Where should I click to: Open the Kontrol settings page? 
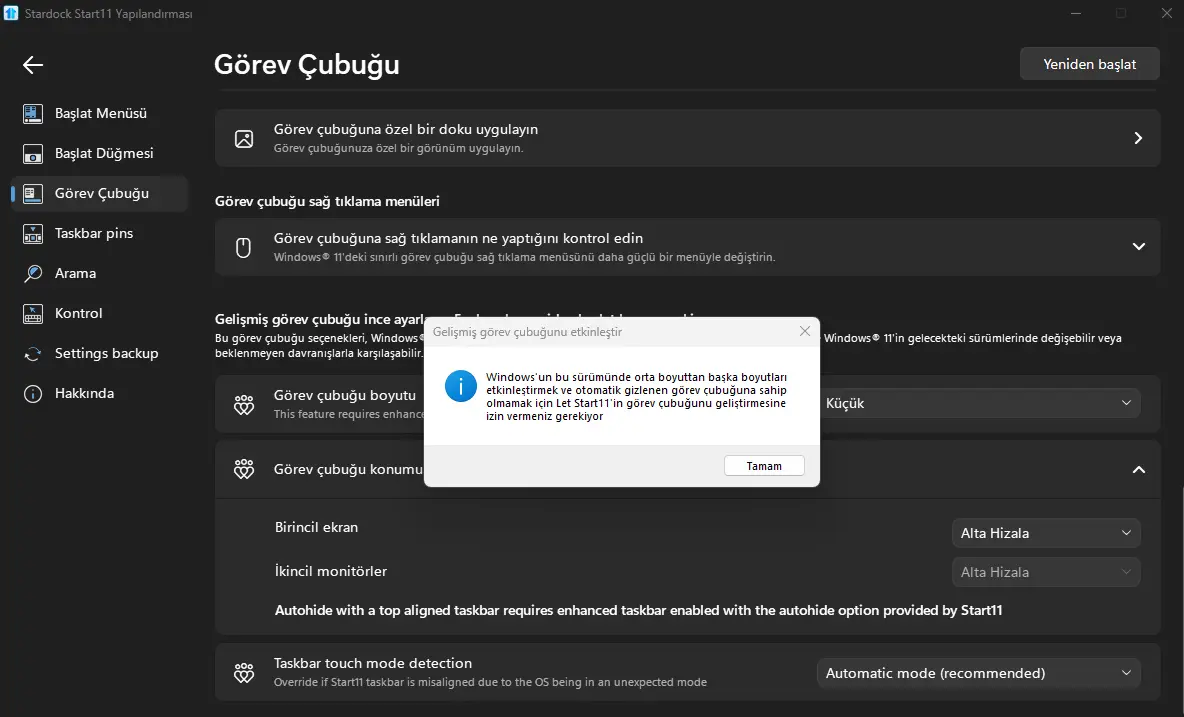pos(100,313)
